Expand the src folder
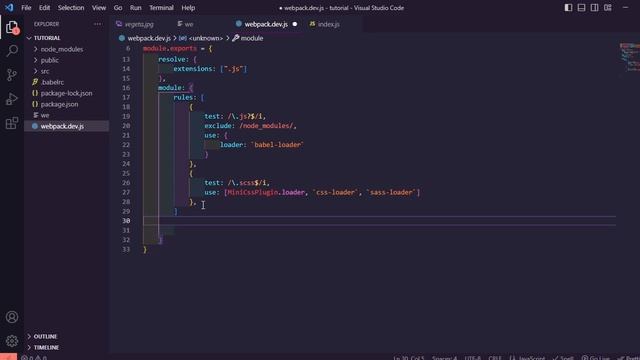Viewport: 640px width, 360px height. [x=36, y=71]
